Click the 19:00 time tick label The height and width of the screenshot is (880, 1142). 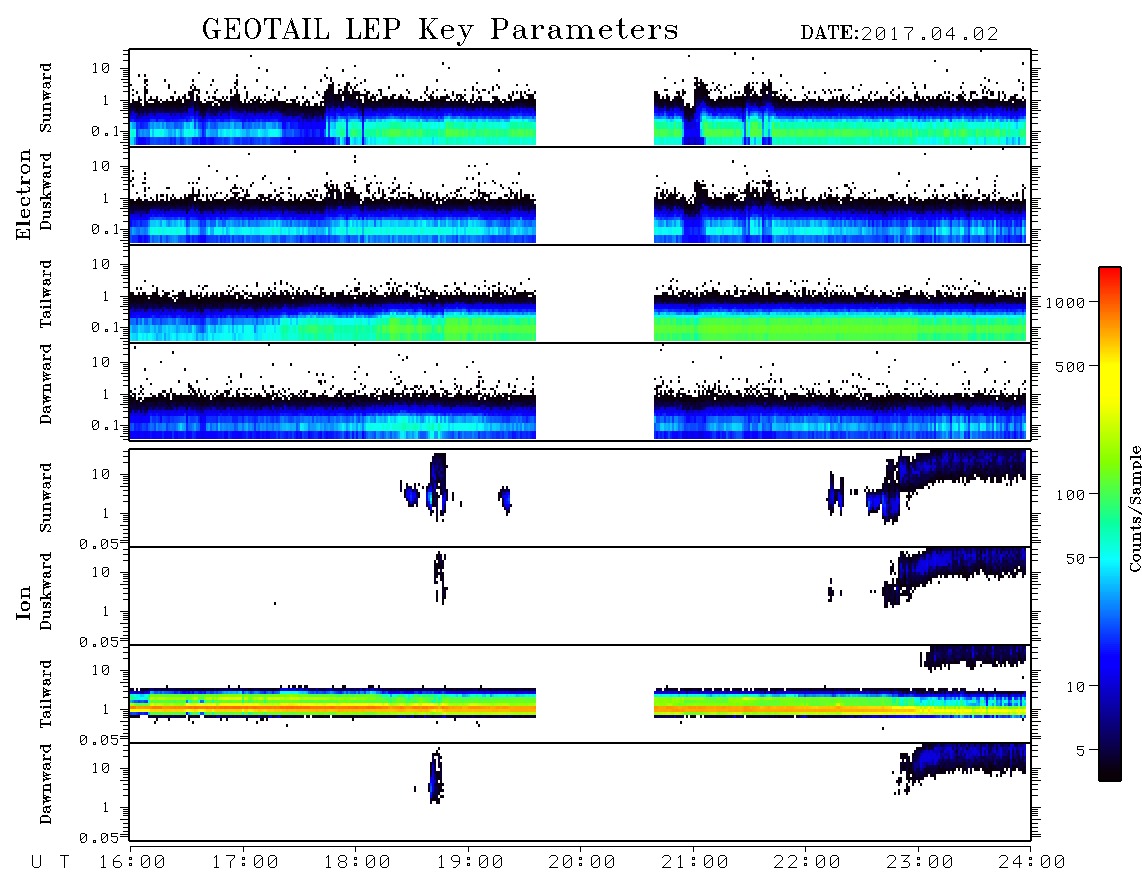(x=470, y=862)
